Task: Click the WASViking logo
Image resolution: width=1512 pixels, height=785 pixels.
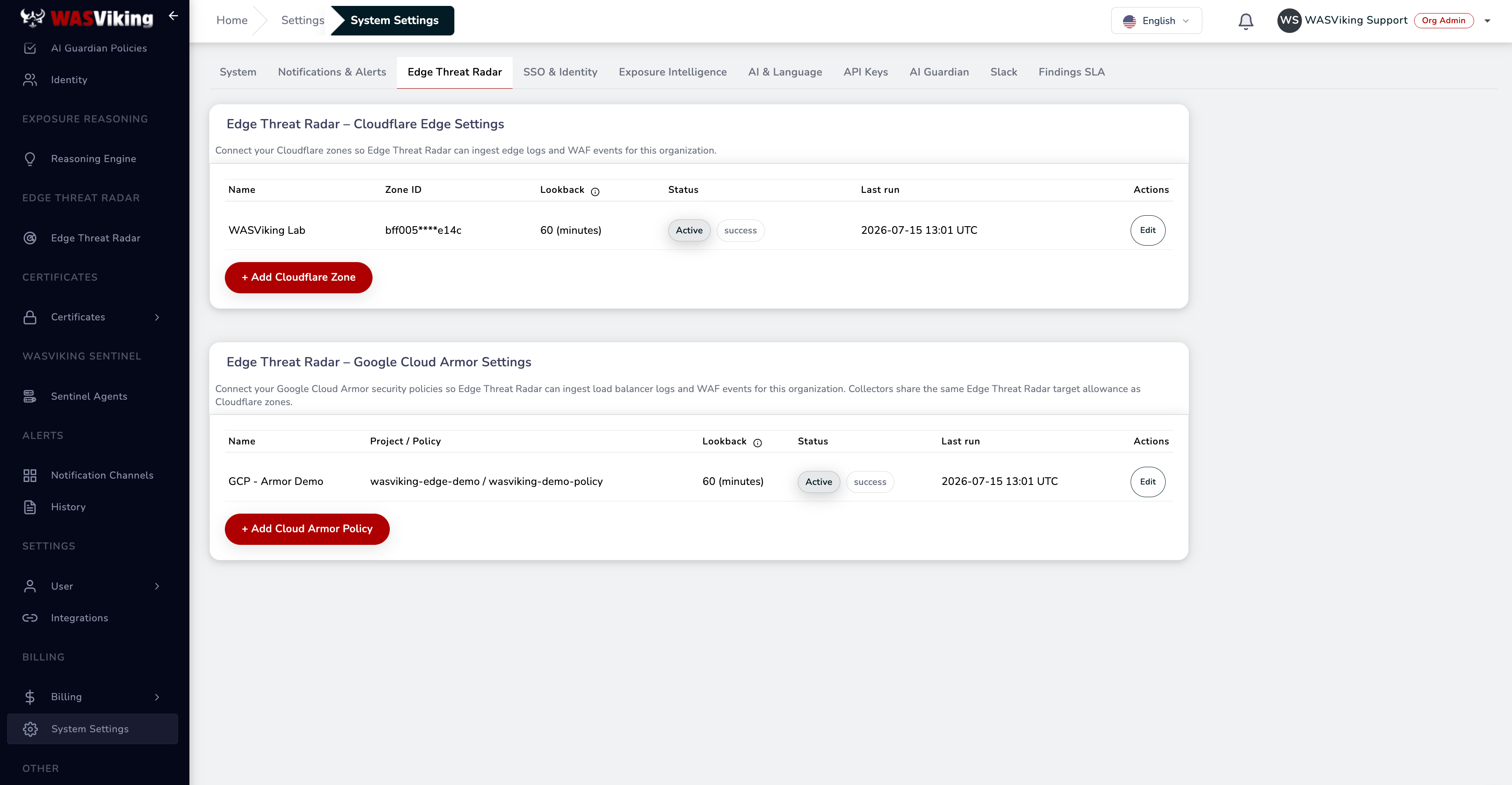Action: pos(87,18)
